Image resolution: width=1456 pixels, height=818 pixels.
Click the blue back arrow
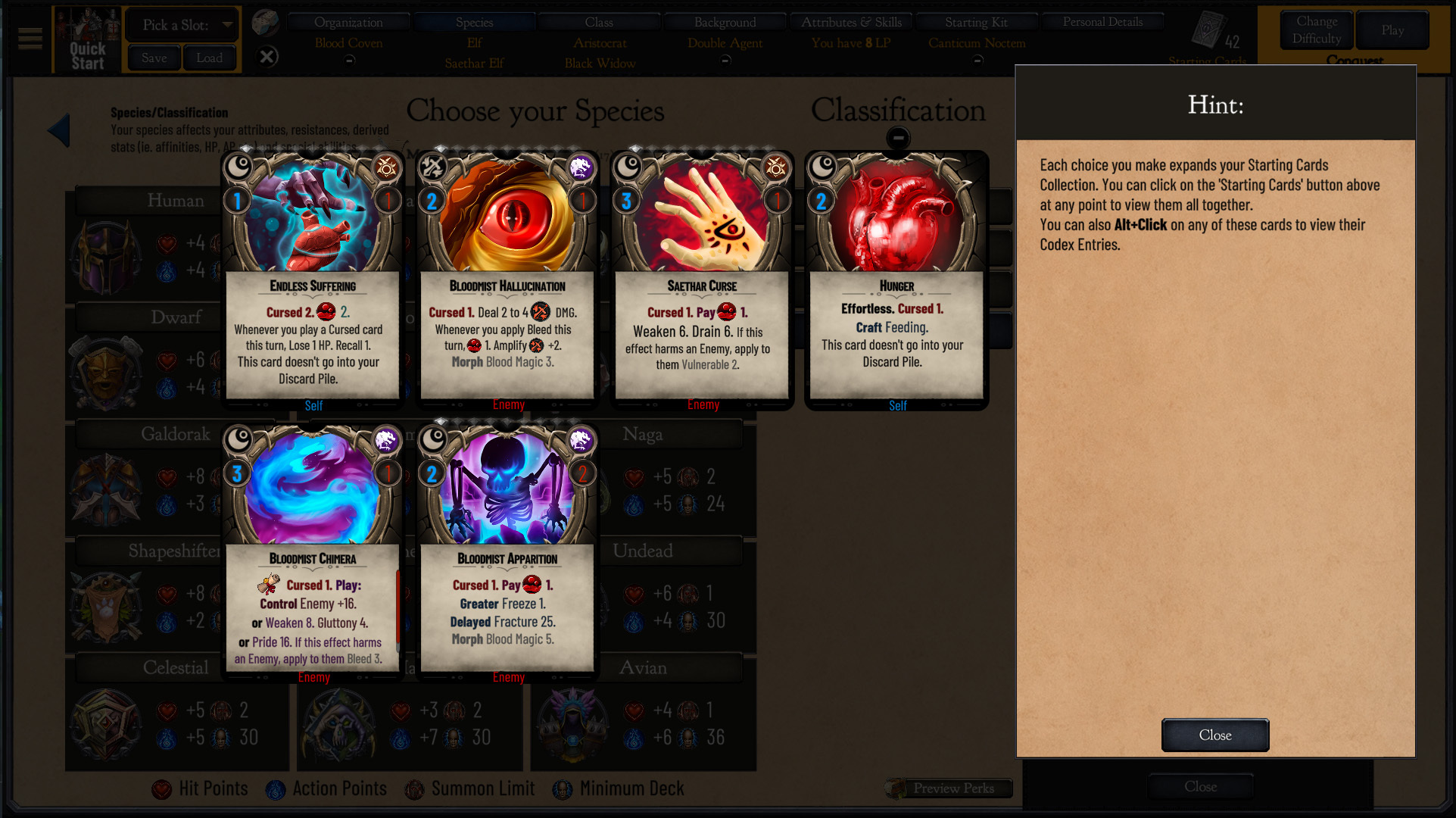tap(59, 130)
